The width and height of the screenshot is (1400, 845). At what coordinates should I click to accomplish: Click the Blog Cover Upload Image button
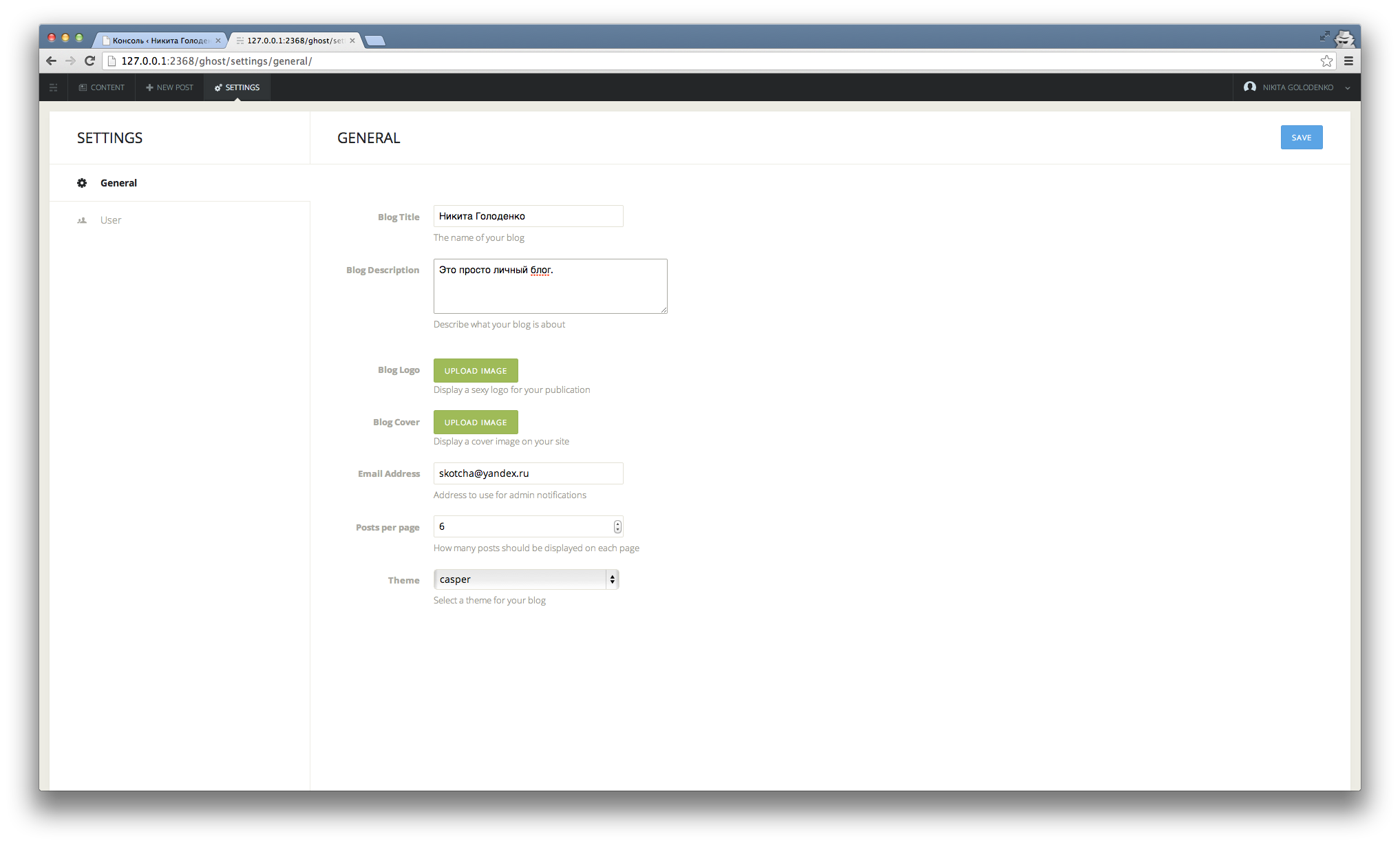[x=475, y=421]
